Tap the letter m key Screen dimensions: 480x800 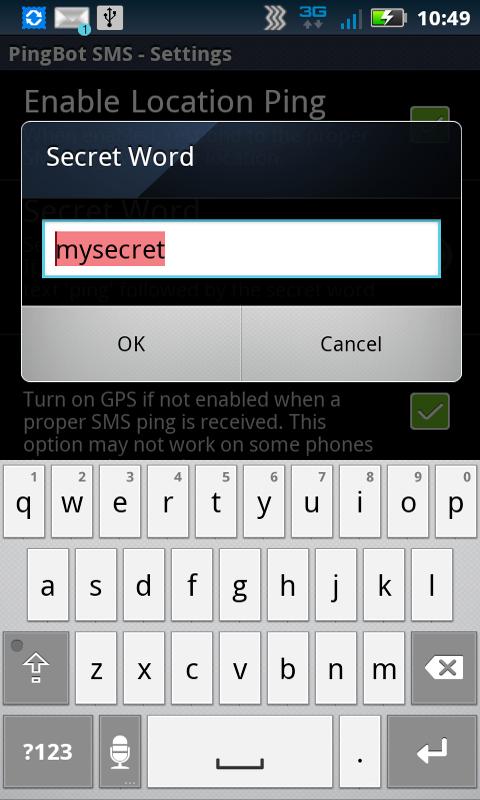[x=384, y=668]
